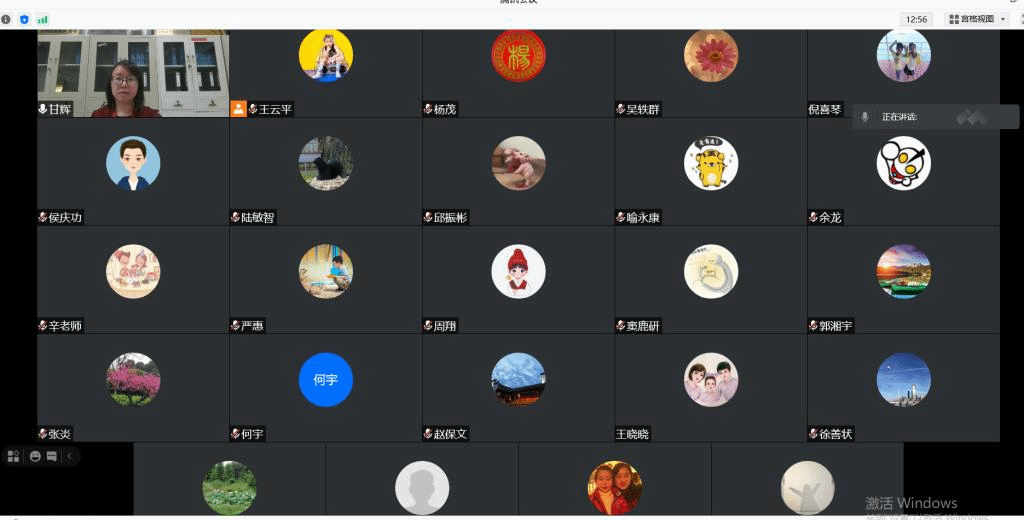Click the blue security shield icon
1024x520 pixels.
coord(25,20)
